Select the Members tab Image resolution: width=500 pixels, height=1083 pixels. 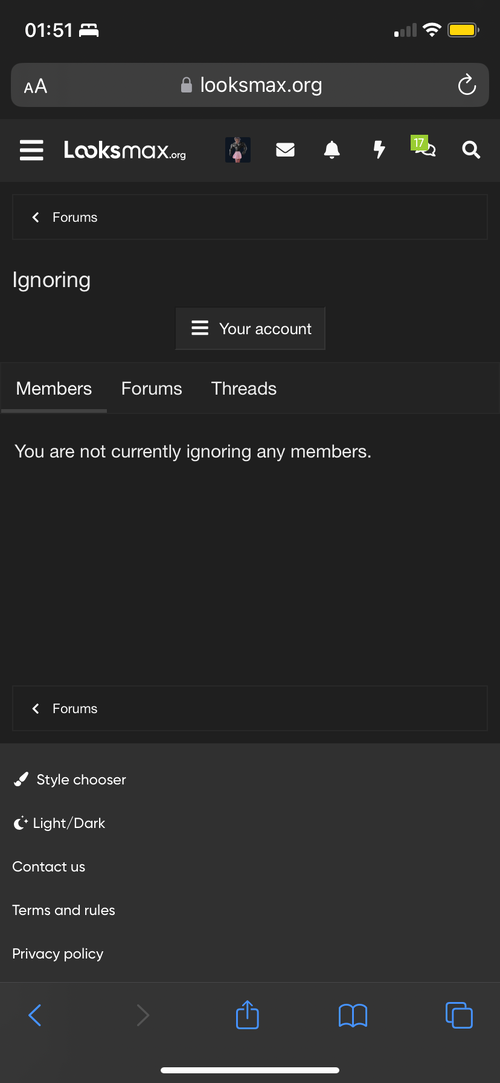click(54, 389)
